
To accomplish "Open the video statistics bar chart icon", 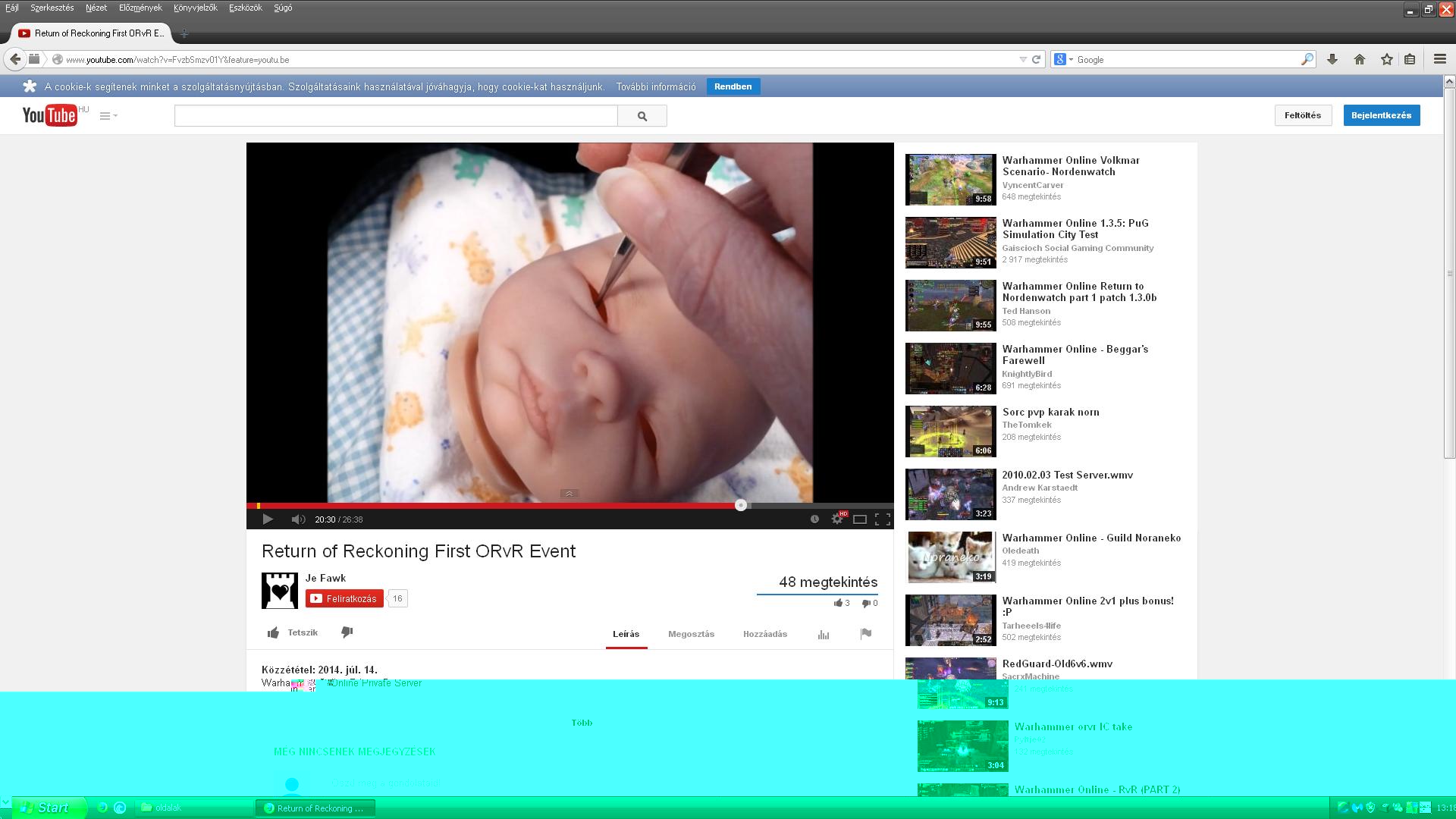I will (x=824, y=634).
